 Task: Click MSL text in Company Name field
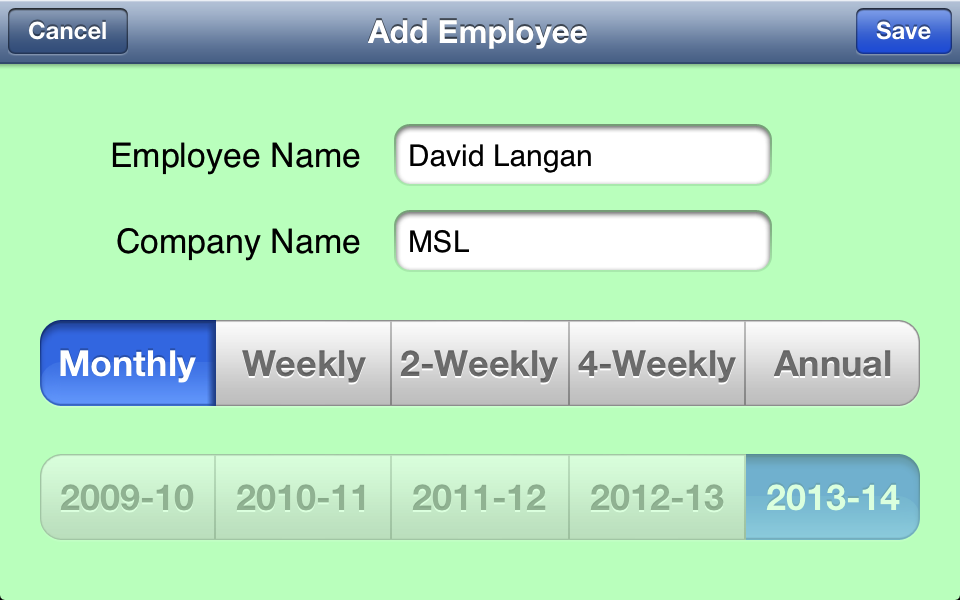click(439, 242)
